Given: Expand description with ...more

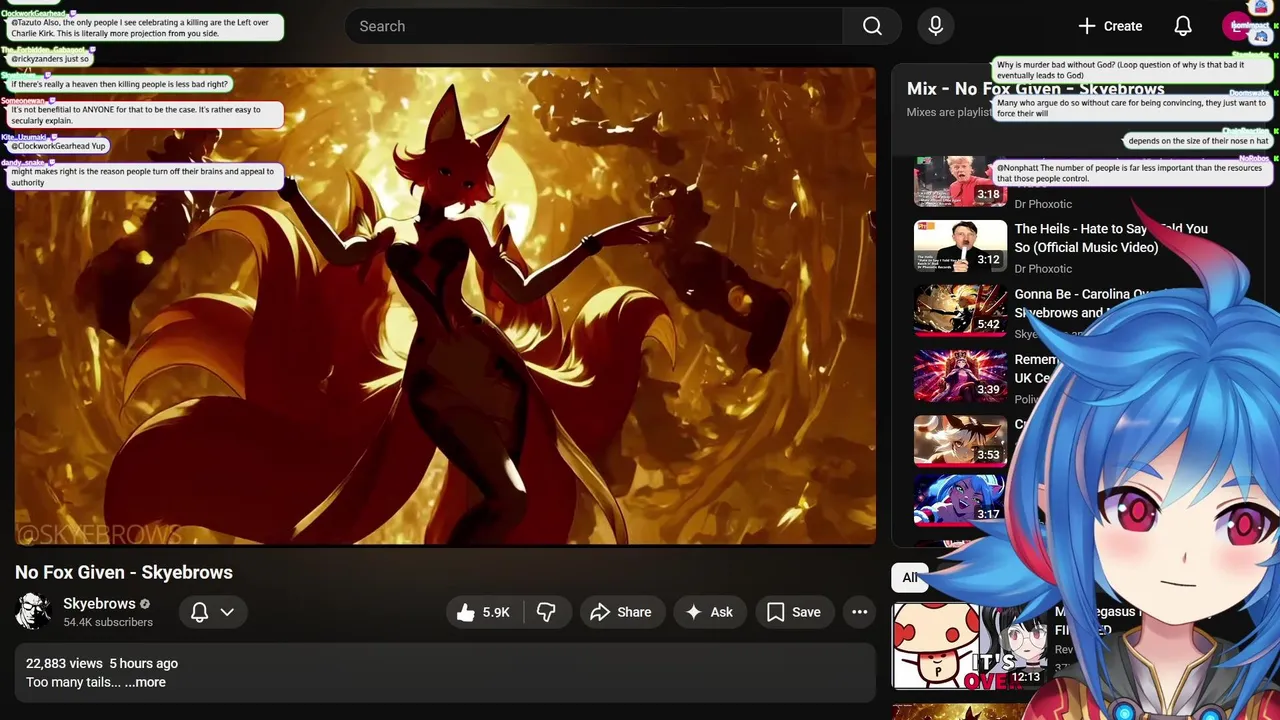Looking at the screenshot, I should [x=145, y=682].
